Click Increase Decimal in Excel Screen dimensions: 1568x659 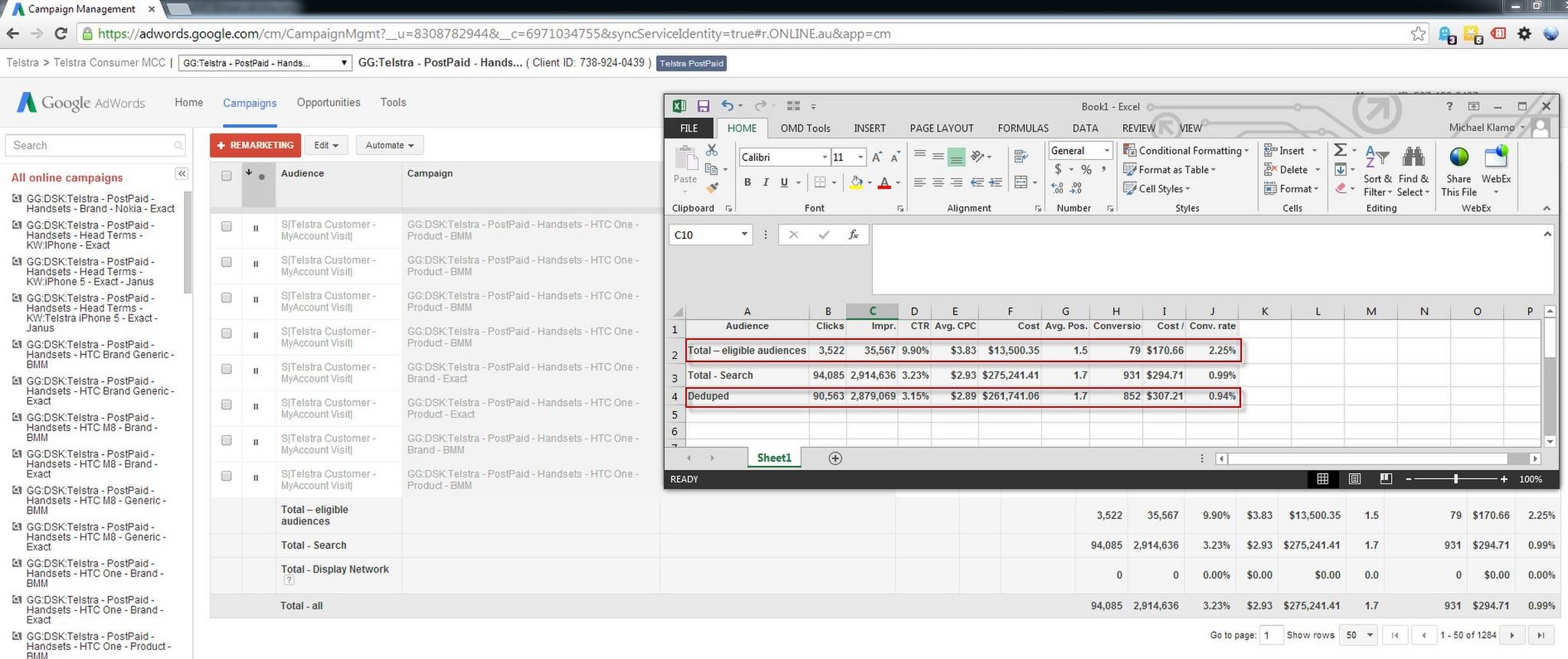[x=1057, y=188]
